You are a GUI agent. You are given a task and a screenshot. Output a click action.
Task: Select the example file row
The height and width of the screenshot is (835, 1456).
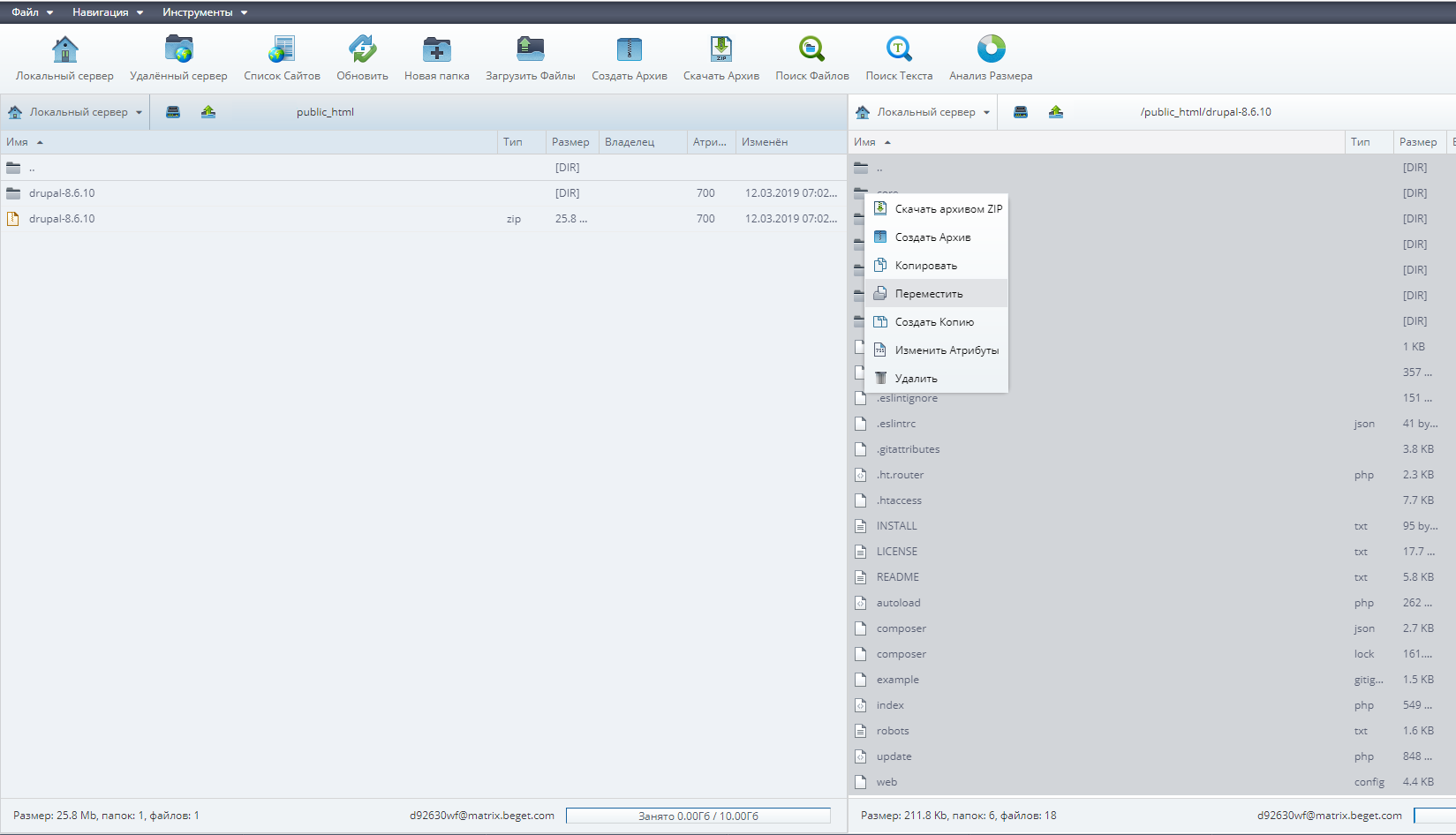coord(1151,680)
